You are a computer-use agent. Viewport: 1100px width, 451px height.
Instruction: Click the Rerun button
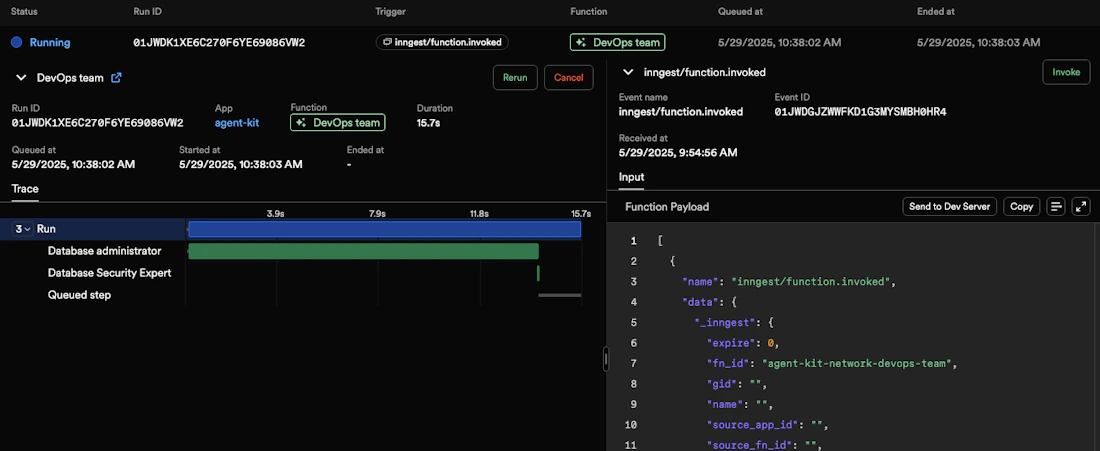coord(515,78)
